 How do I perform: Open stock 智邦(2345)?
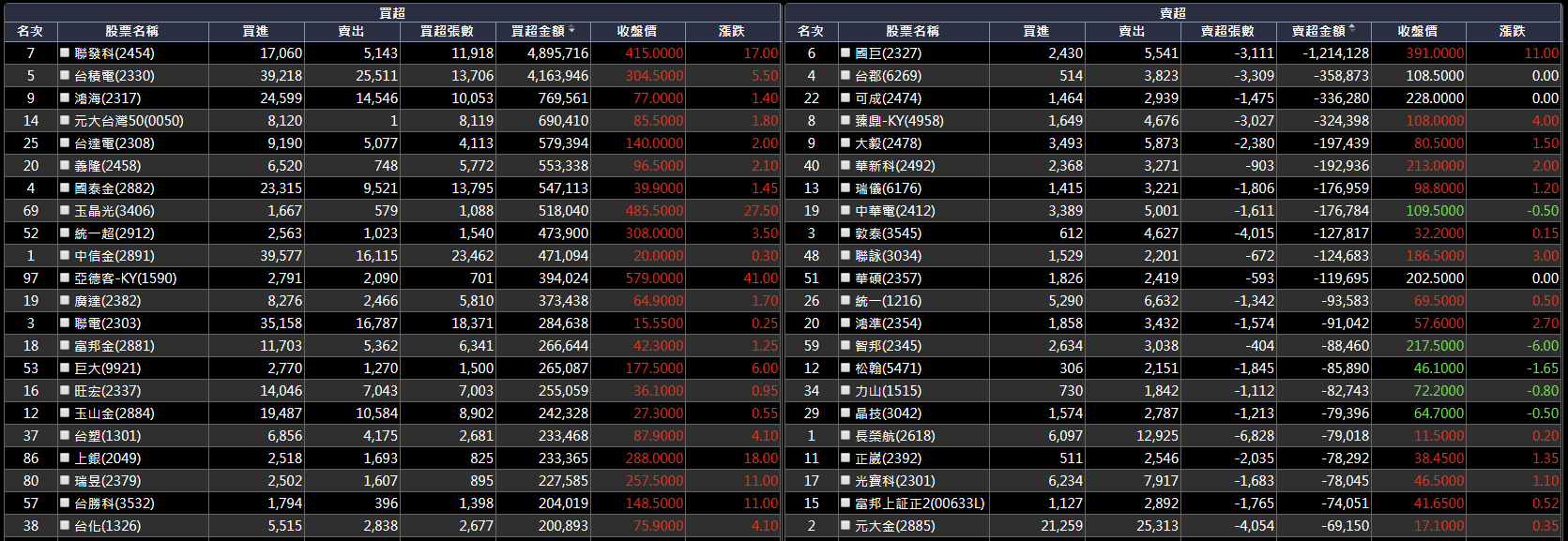pyautogui.click(x=889, y=346)
